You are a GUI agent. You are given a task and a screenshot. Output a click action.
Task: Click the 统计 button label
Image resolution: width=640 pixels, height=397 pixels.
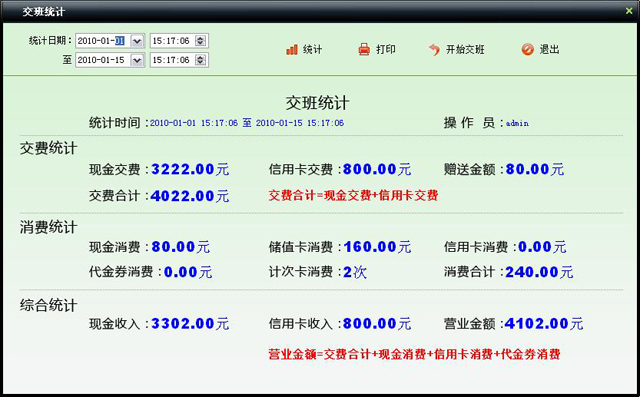click(312, 50)
